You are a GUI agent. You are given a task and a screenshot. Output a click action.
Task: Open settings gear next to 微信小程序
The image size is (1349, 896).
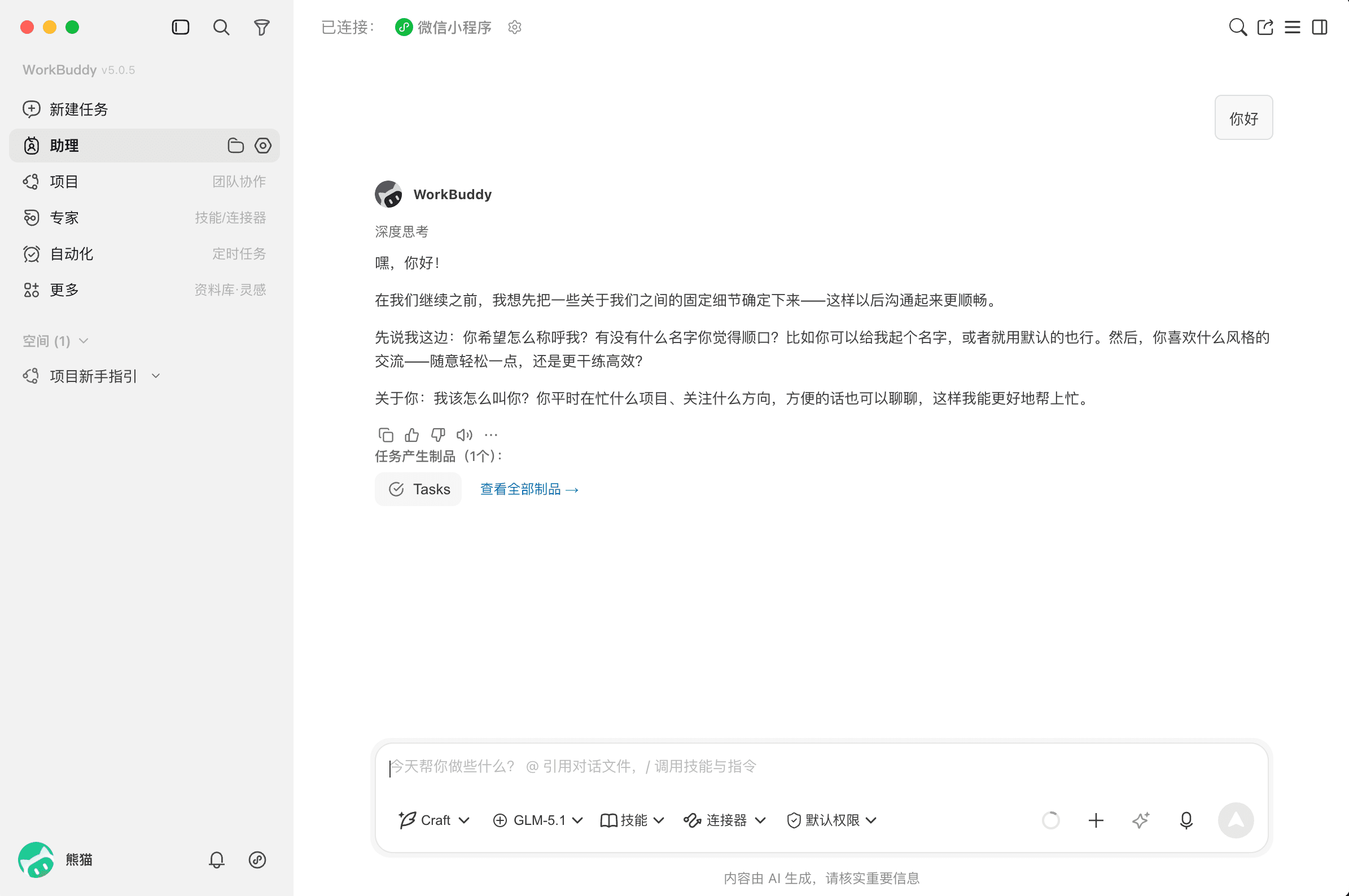coord(514,27)
